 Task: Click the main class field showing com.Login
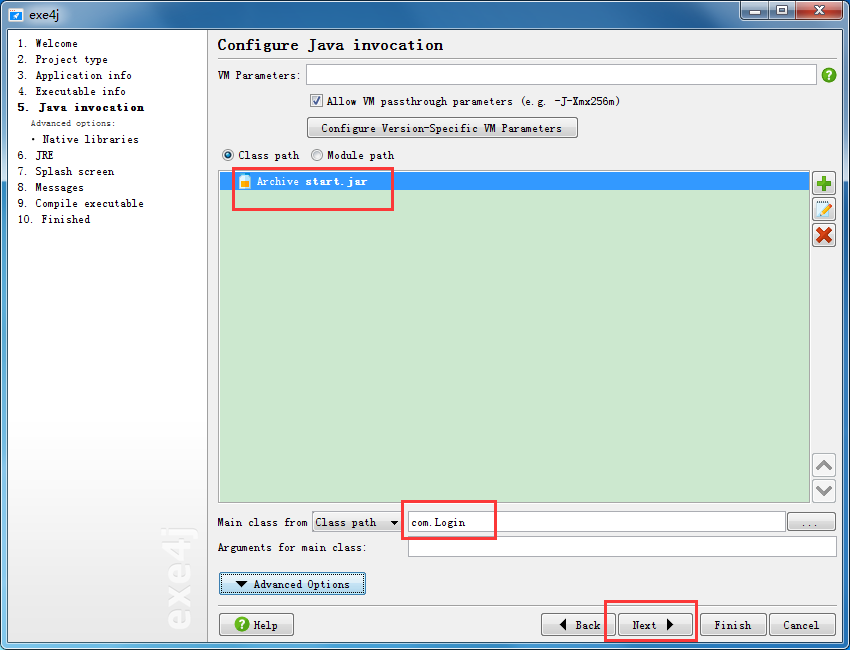596,523
